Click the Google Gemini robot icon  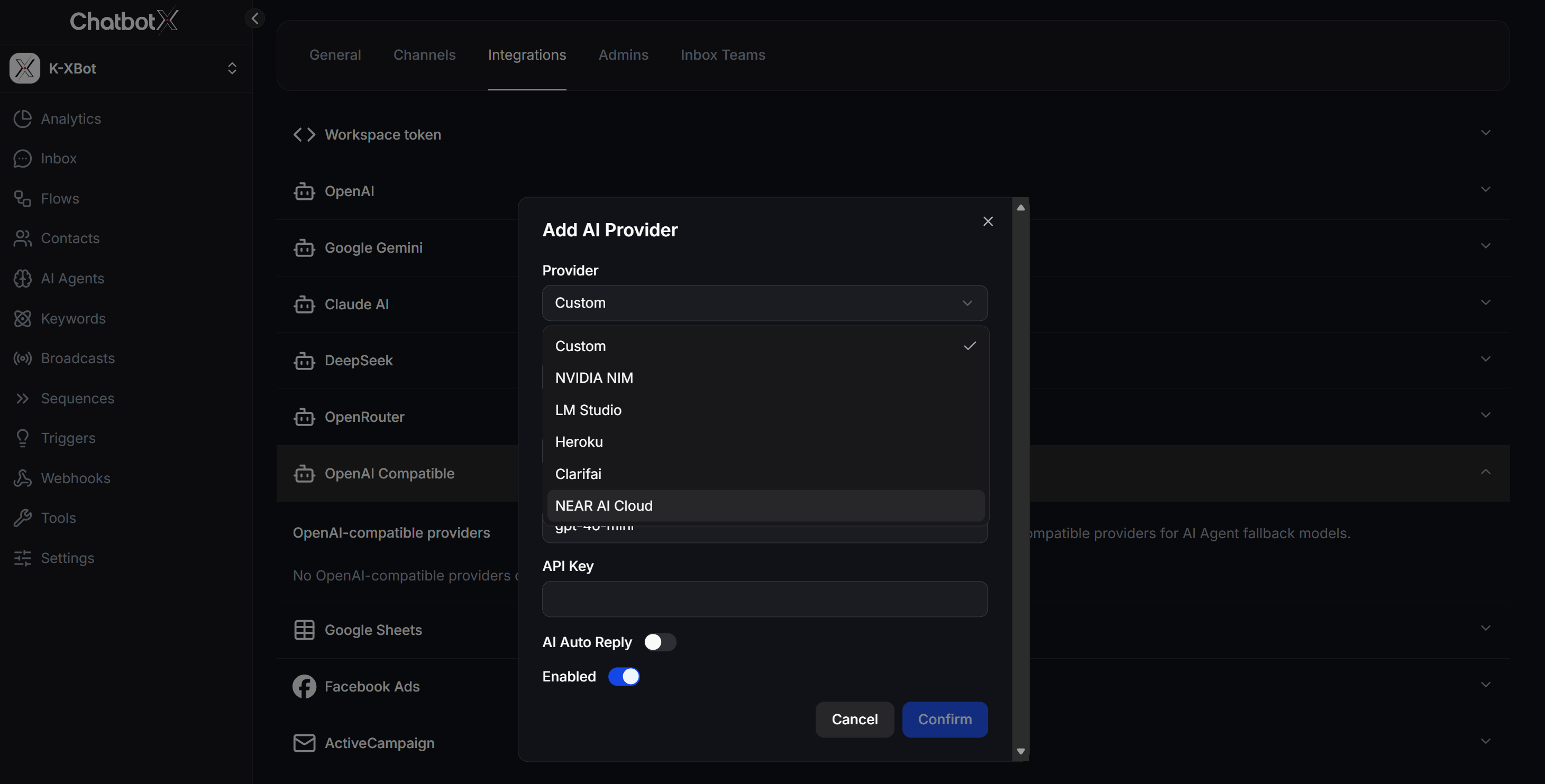(x=304, y=247)
